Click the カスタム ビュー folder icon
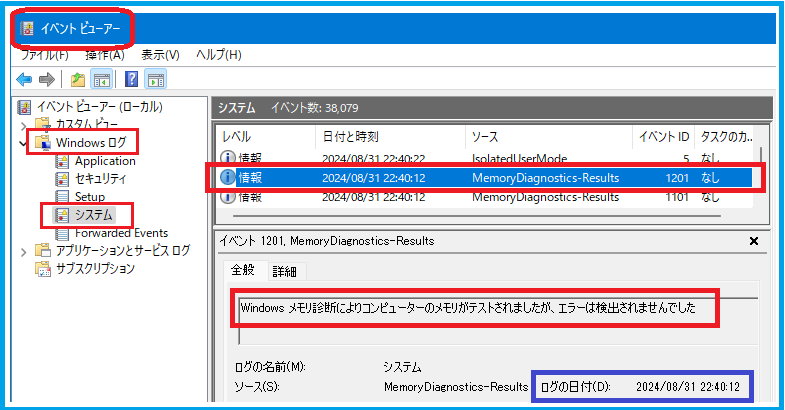Image resolution: width=785 pixels, height=410 pixels. point(43,124)
